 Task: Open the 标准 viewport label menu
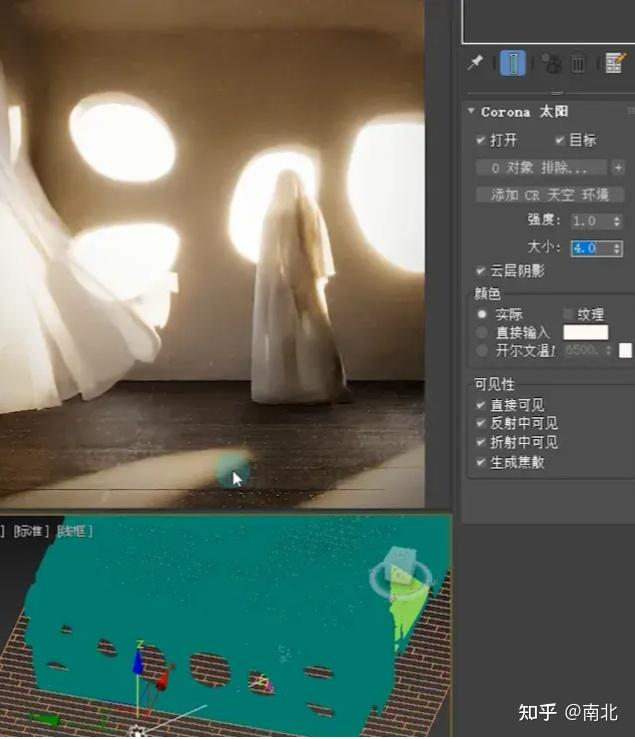(x=31, y=532)
